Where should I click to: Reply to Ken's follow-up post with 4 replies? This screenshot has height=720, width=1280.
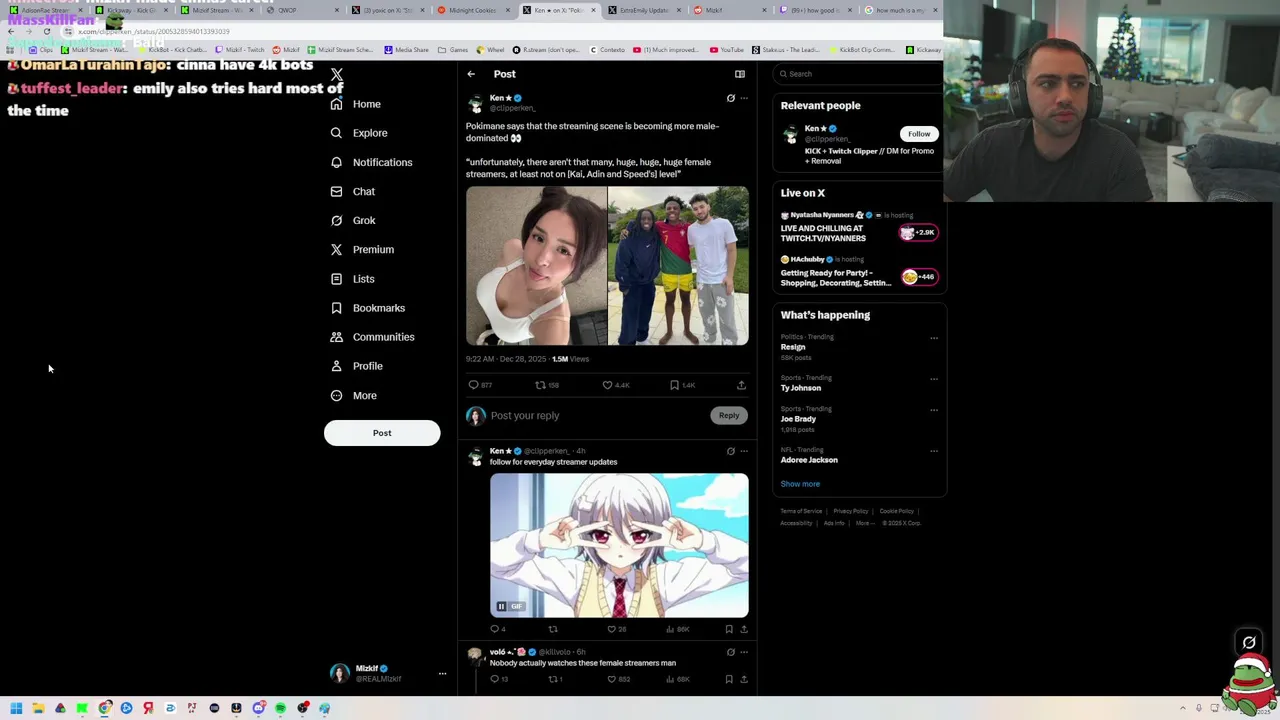pos(497,629)
